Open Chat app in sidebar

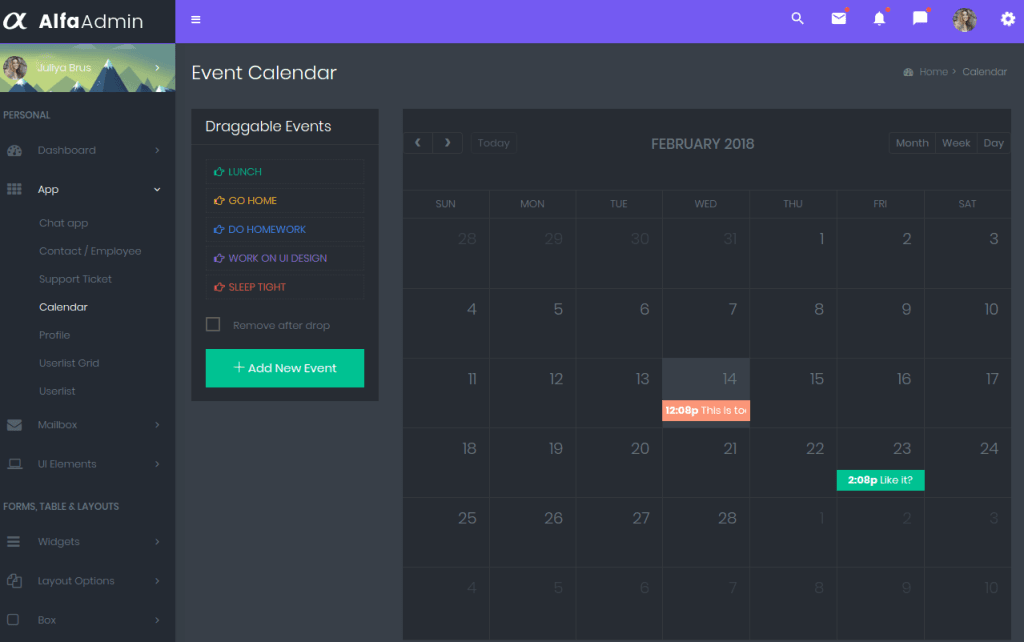point(63,223)
